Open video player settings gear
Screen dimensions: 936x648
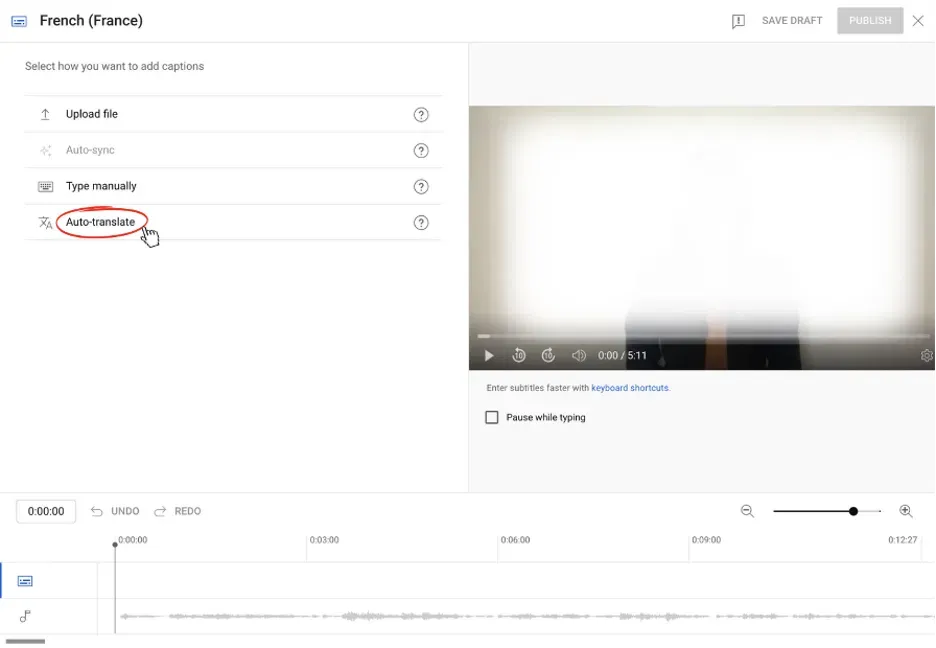[x=926, y=356]
